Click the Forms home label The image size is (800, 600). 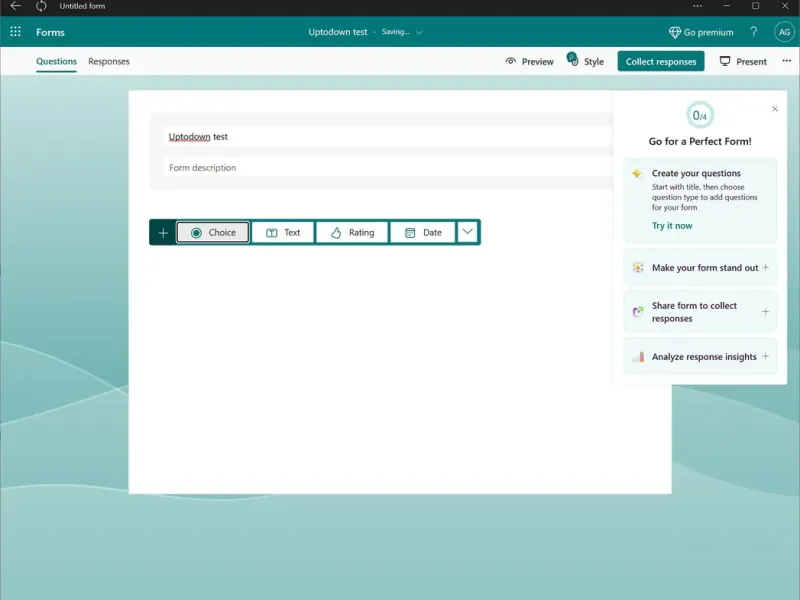50,32
